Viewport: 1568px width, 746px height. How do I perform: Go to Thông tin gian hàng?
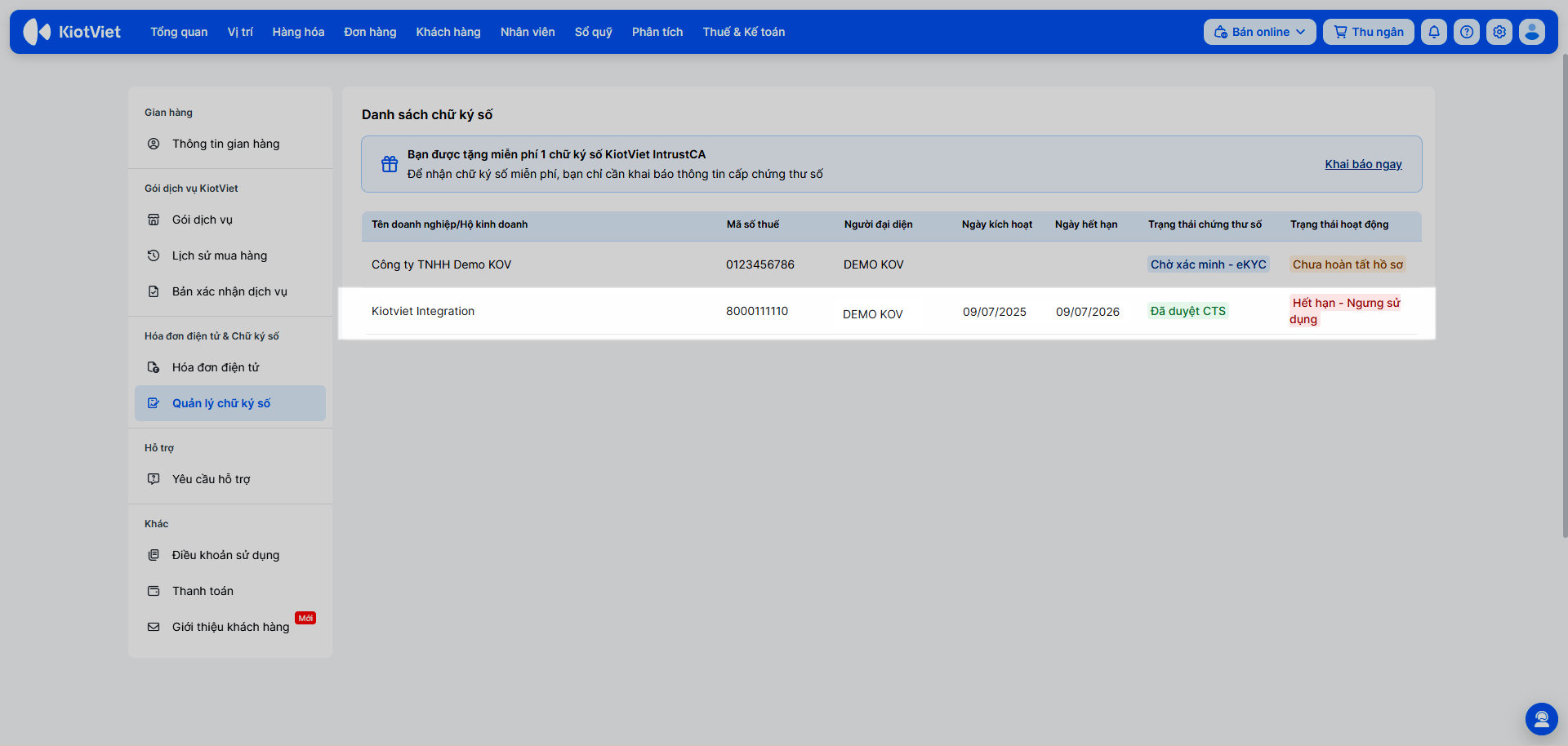230,144
